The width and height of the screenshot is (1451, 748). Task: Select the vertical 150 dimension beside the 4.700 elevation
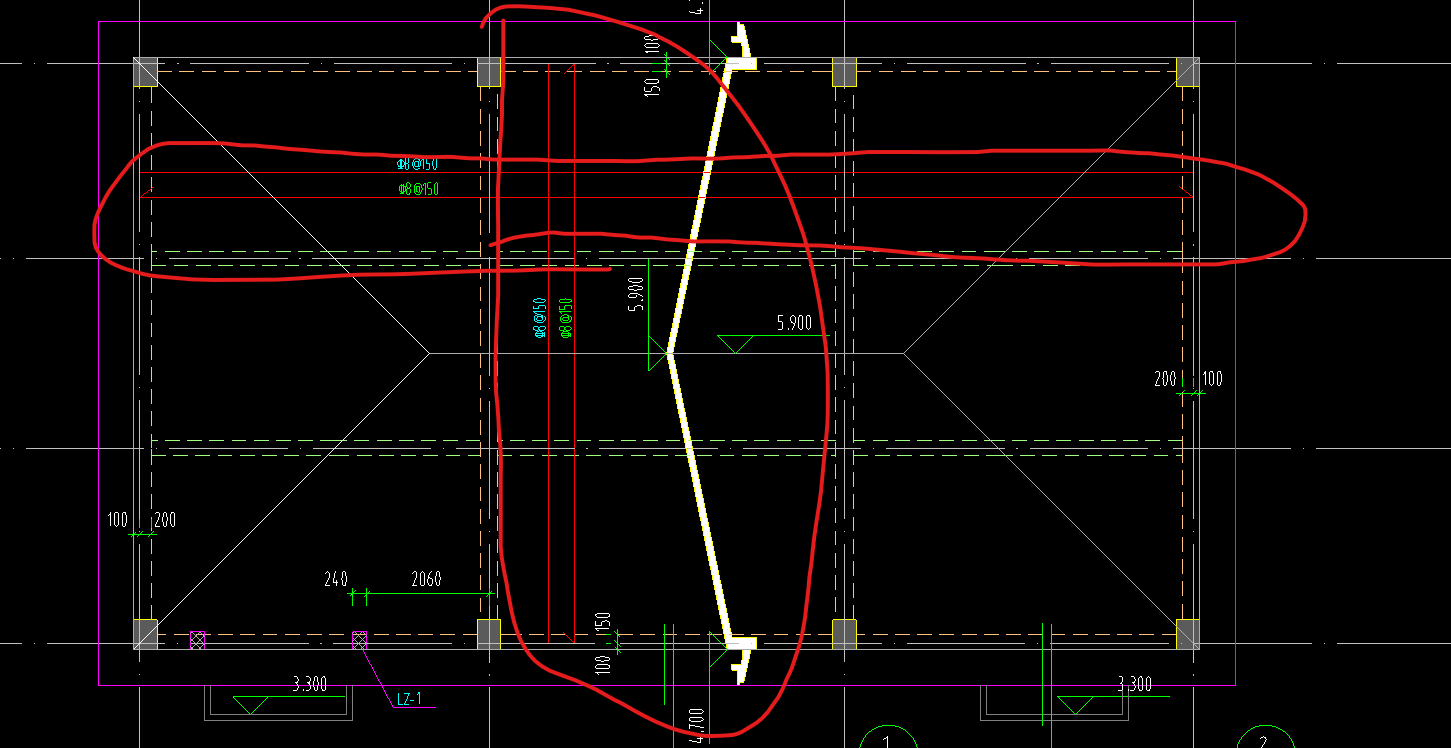tap(602, 622)
